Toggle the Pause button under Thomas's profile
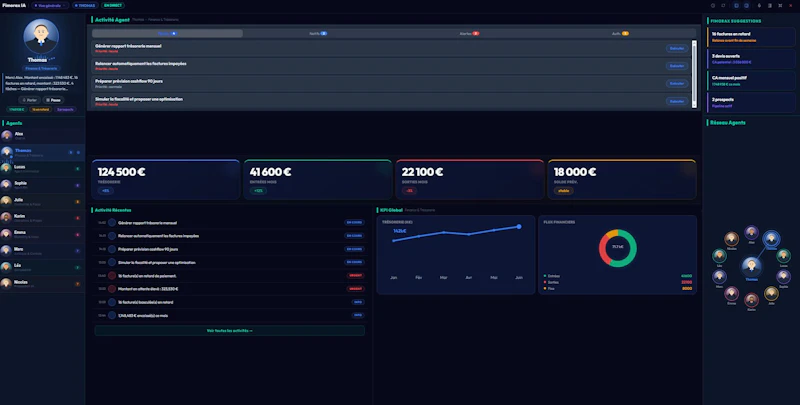800x405 pixels. (x=53, y=100)
